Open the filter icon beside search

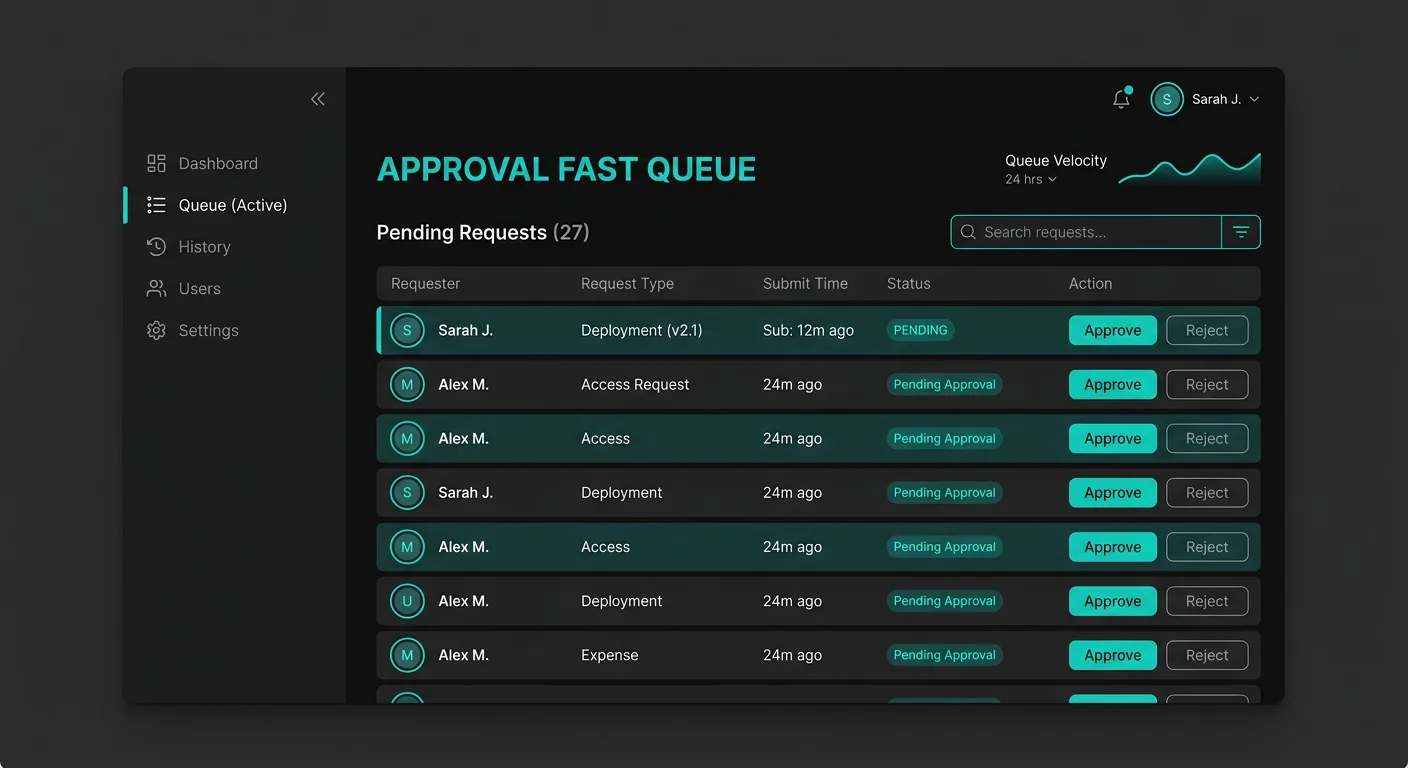(x=1241, y=232)
